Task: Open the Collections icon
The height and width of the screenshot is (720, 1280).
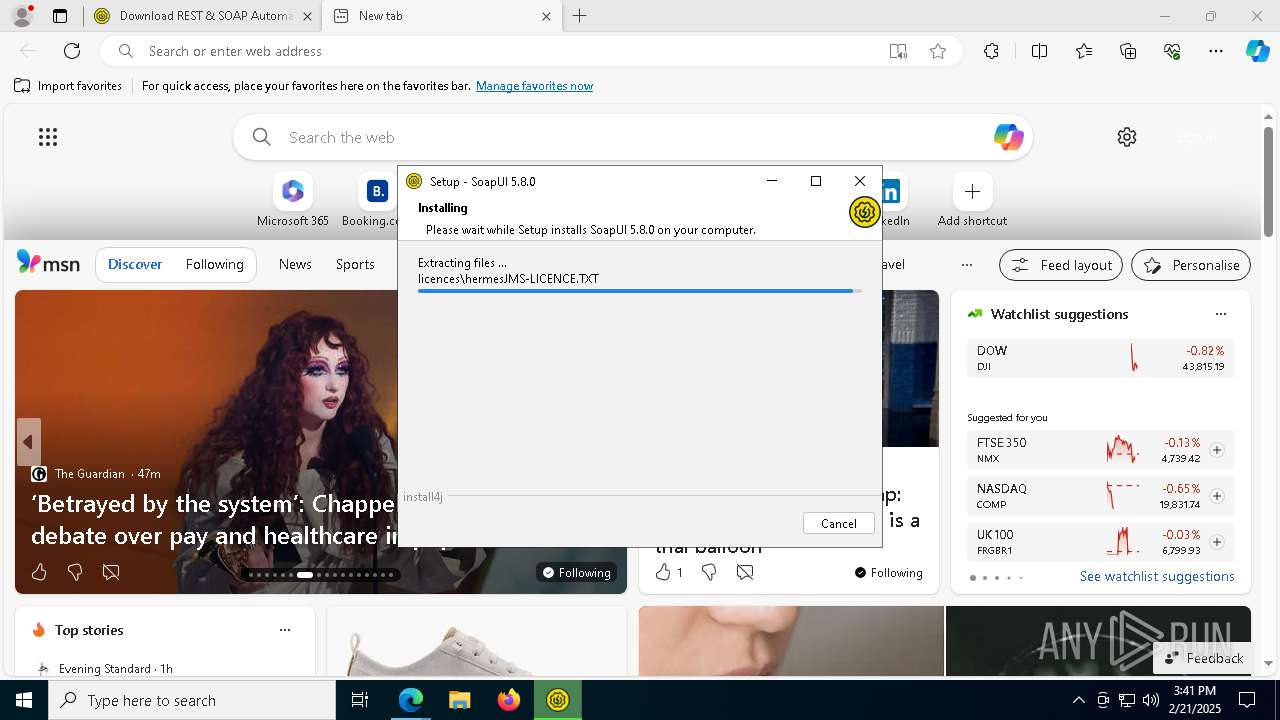Action: pos(1128,51)
